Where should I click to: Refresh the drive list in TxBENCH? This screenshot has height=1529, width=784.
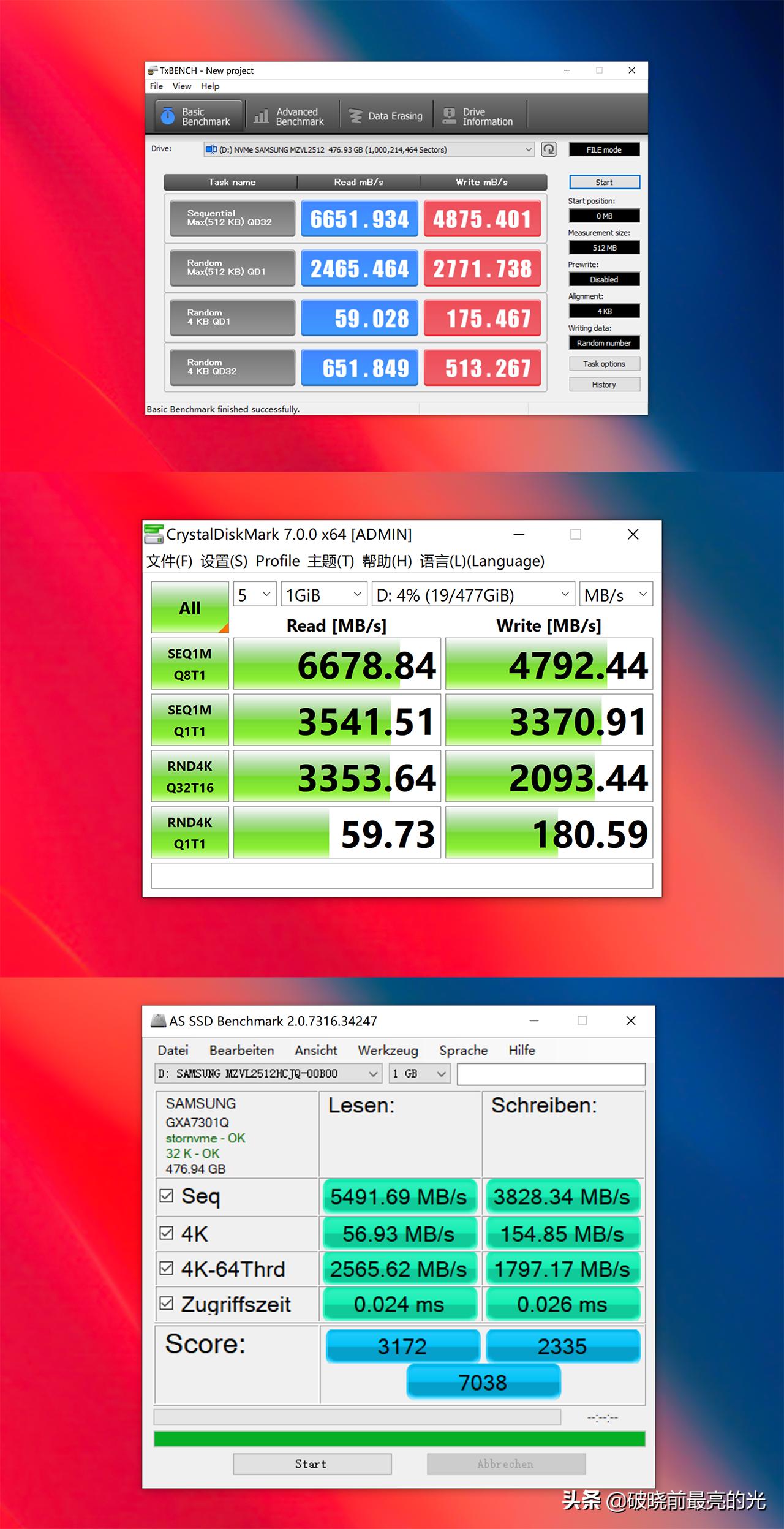pyautogui.click(x=549, y=149)
